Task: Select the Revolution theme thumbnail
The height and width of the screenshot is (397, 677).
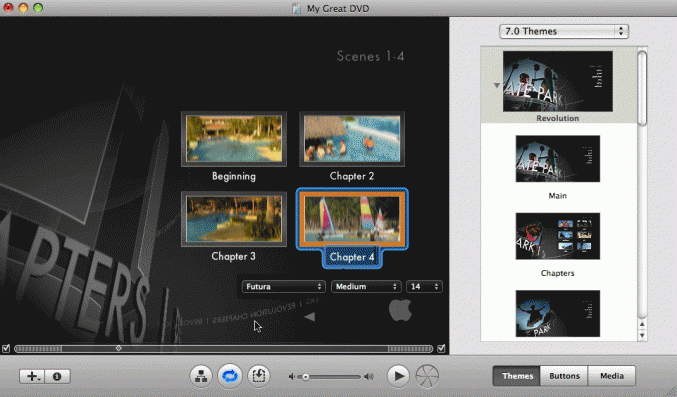Action: tap(557, 81)
